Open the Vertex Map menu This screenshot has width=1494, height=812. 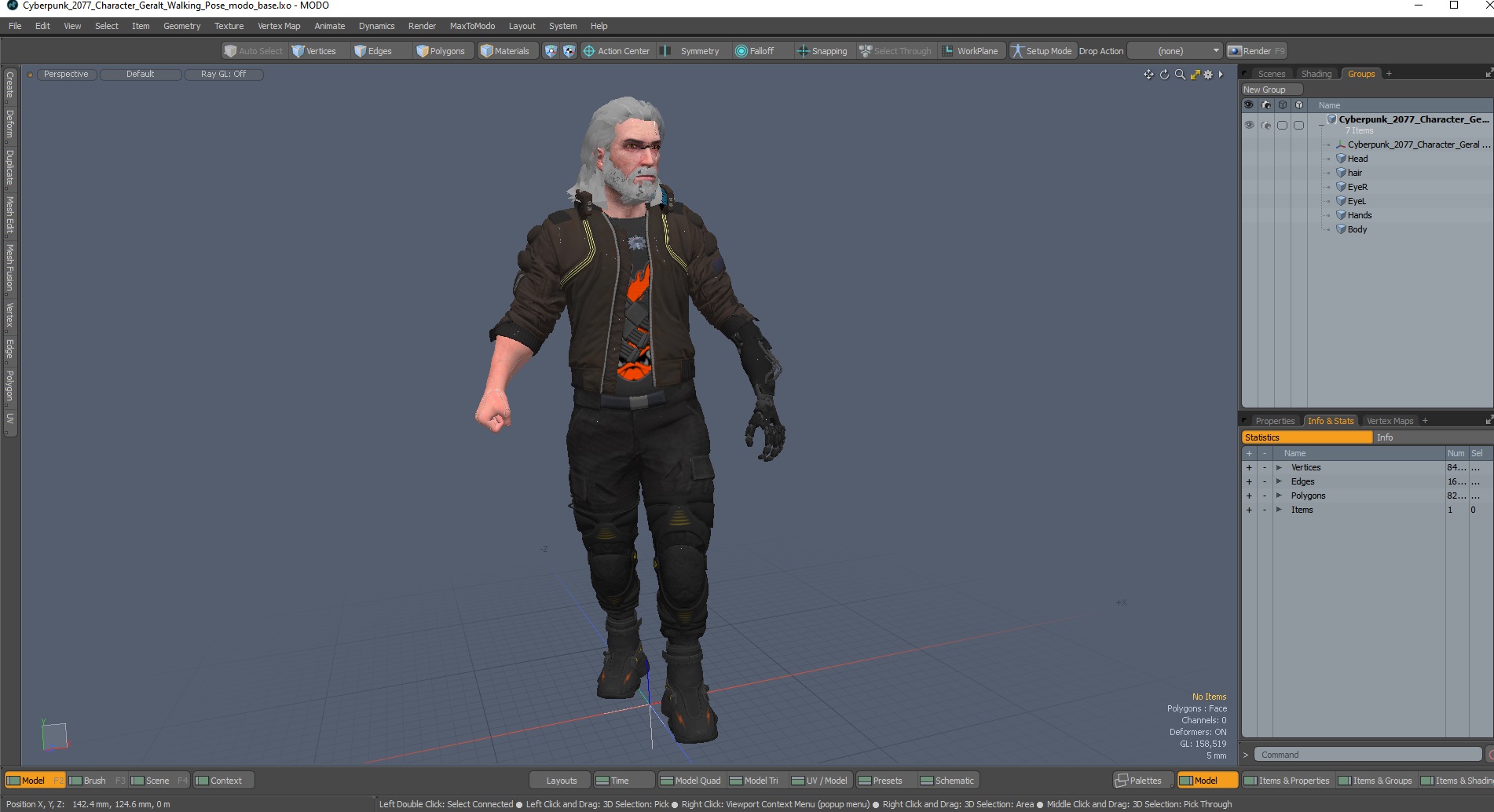click(279, 26)
